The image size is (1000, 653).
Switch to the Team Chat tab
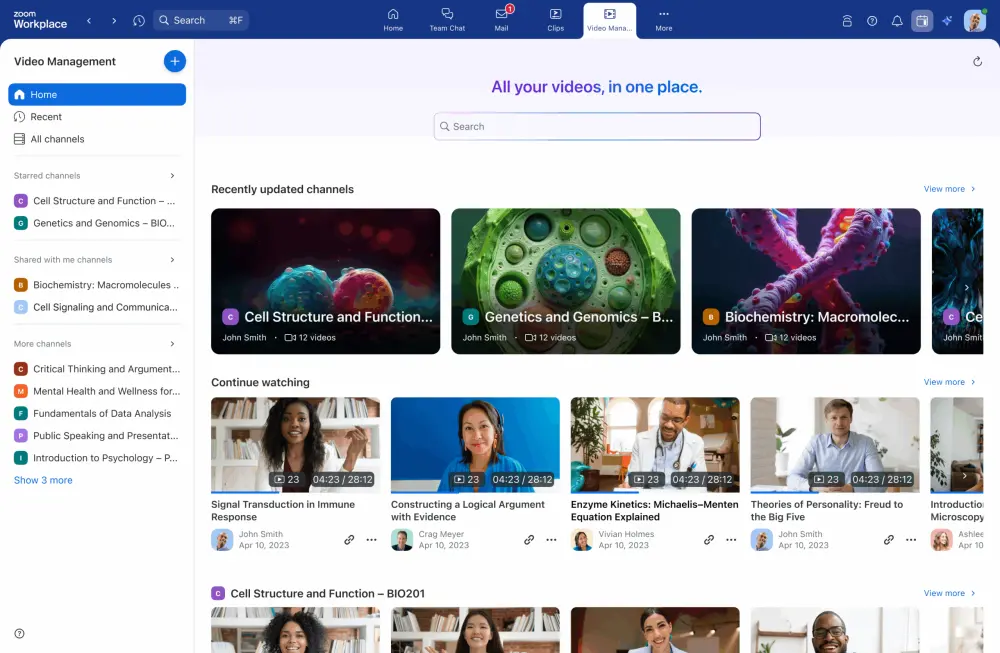[x=447, y=19]
